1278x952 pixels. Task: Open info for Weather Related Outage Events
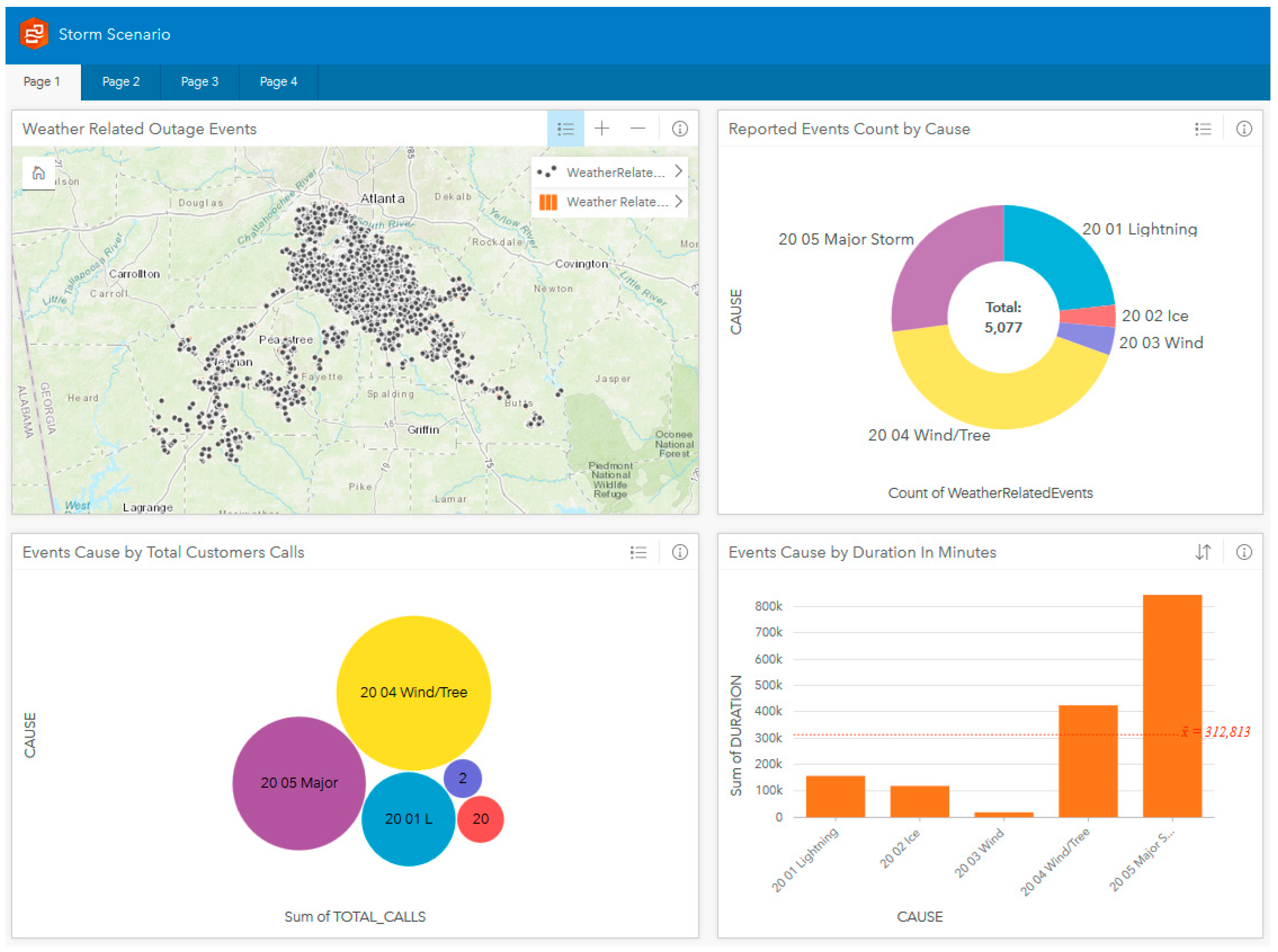(x=679, y=129)
